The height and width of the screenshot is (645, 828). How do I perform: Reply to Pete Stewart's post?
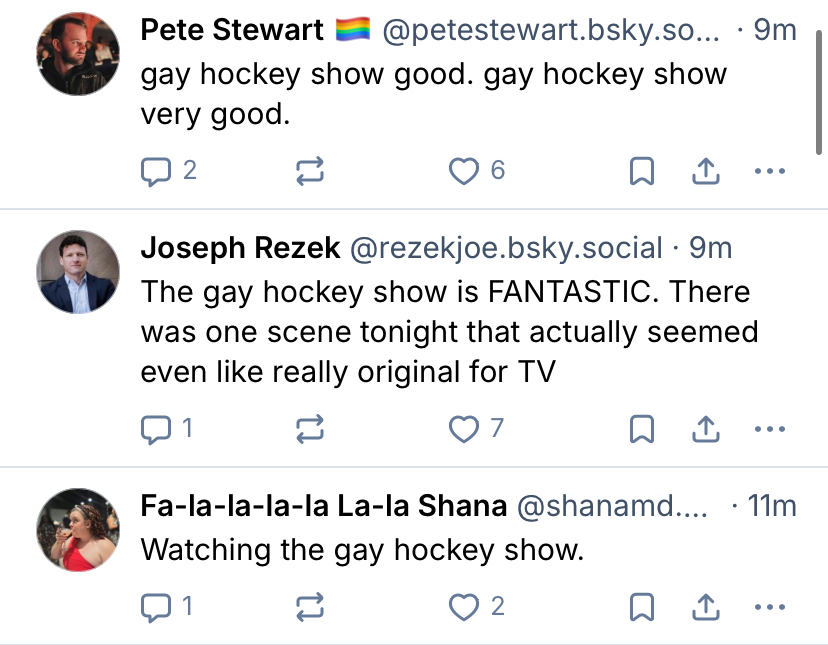[x=156, y=172]
